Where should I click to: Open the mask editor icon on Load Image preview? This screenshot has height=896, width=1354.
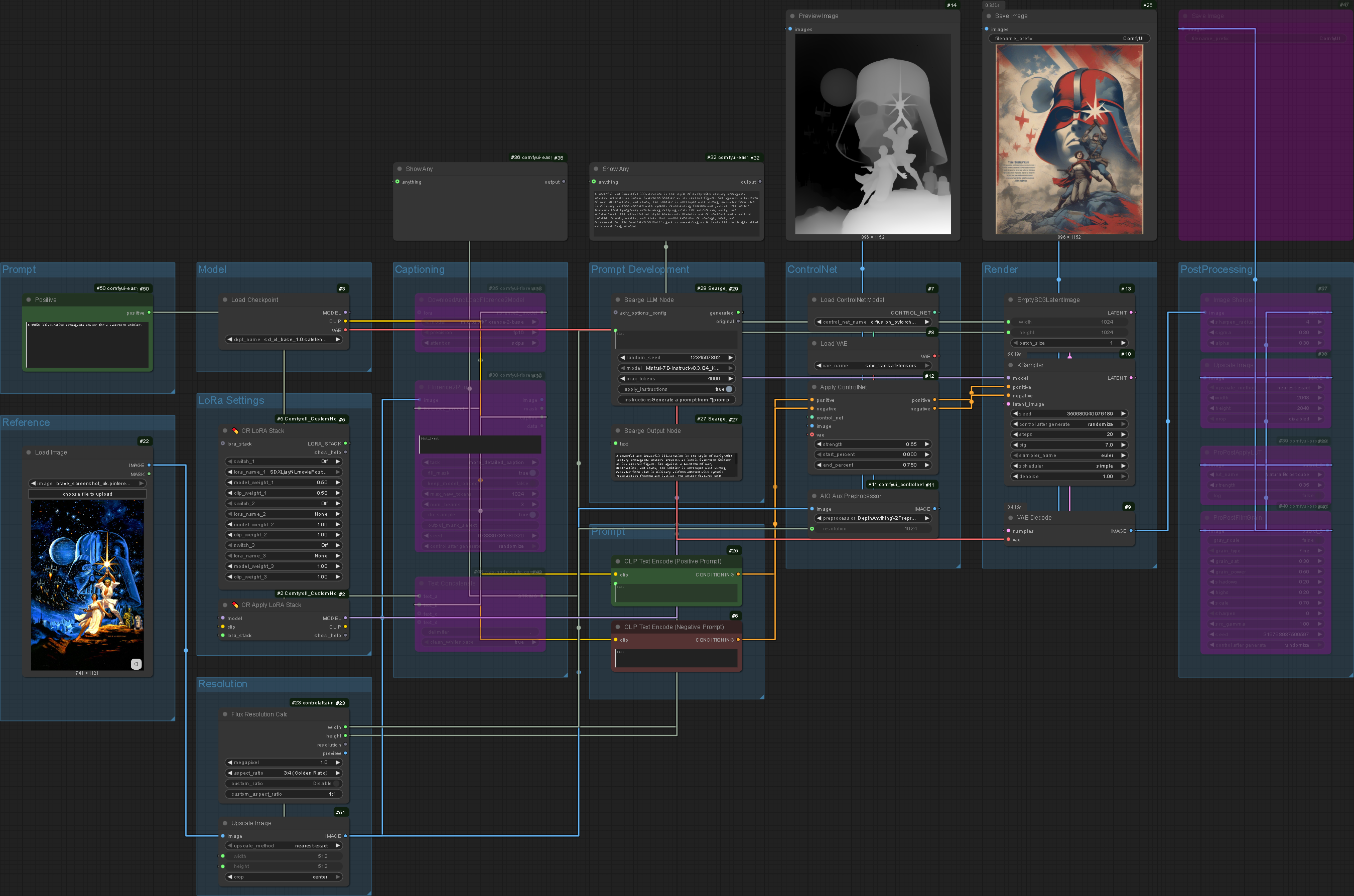[136, 664]
